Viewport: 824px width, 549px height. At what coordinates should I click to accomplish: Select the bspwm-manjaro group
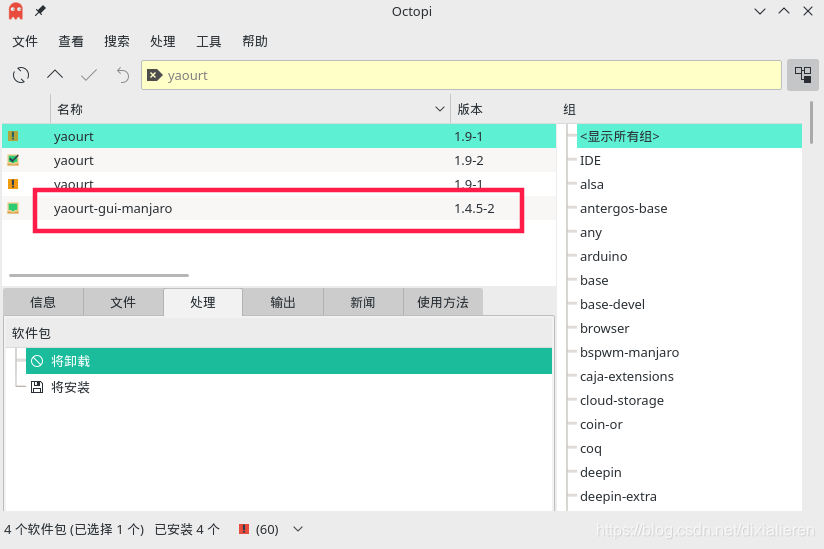pos(629,353)
